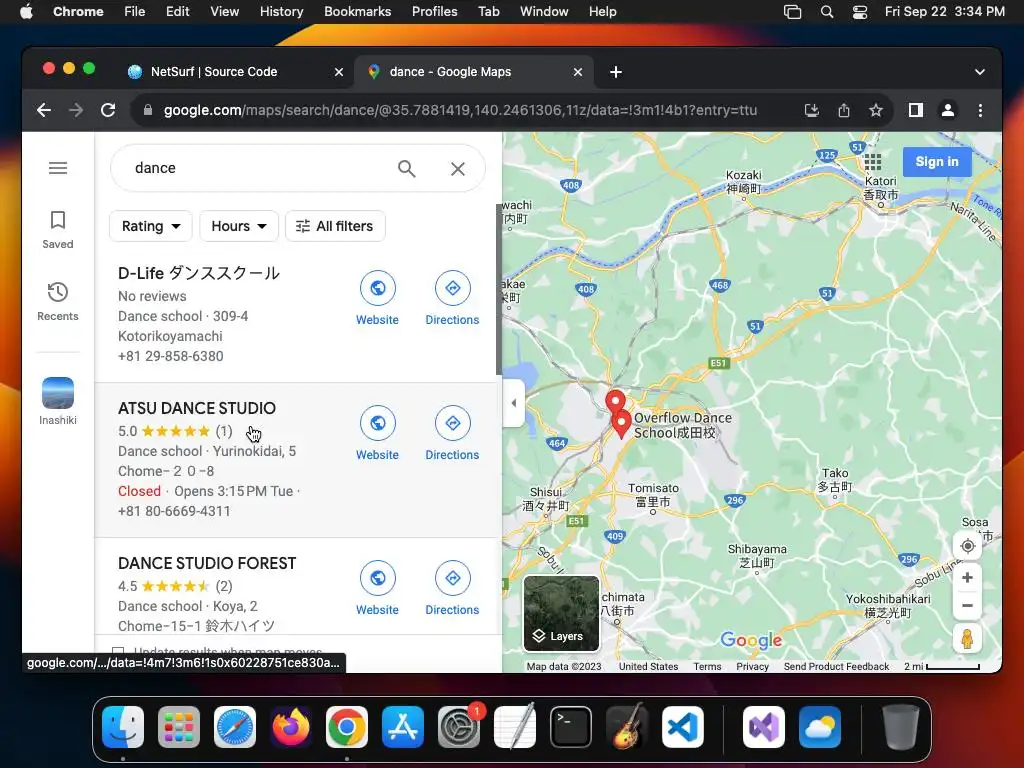Screen dimensions: 1024x768
Task: Open Chrome three-dot menu
Action: (x=980, y=110)
